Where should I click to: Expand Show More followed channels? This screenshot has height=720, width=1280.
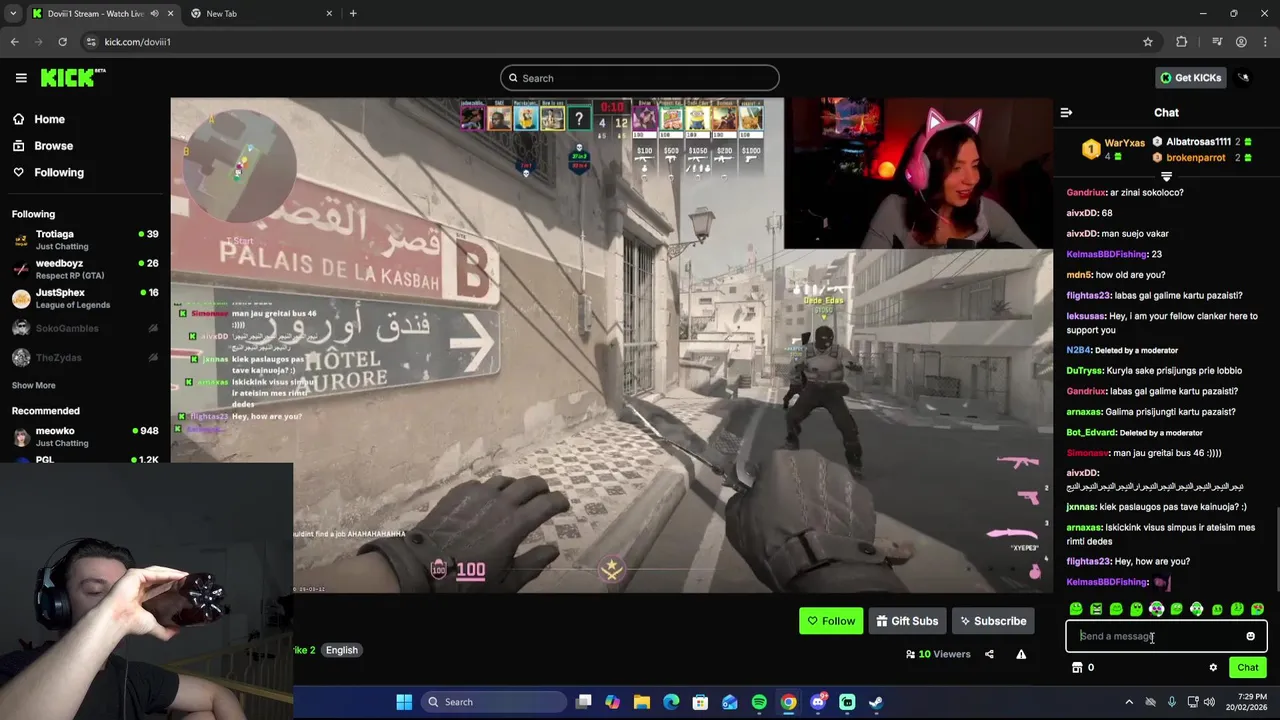(34, 385)
